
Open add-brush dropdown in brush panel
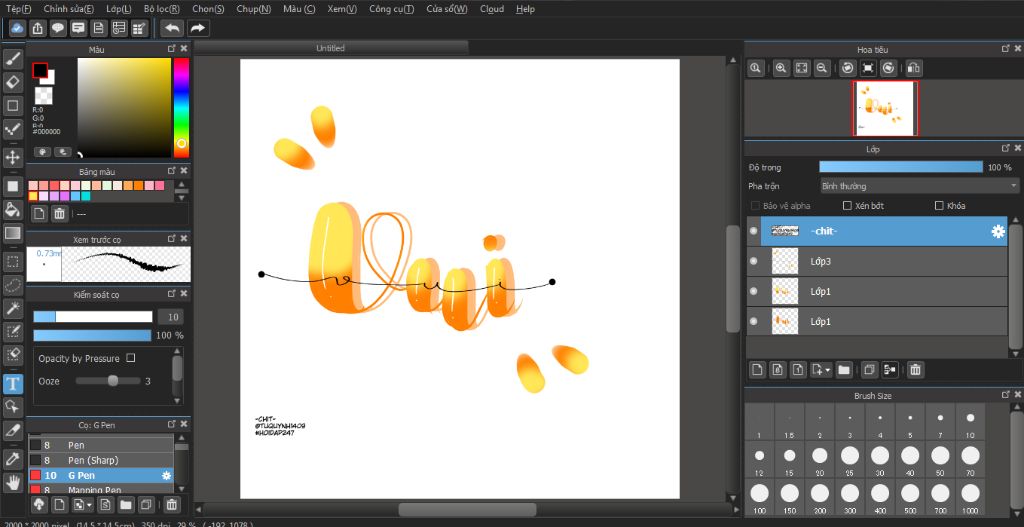pos(89,504)
